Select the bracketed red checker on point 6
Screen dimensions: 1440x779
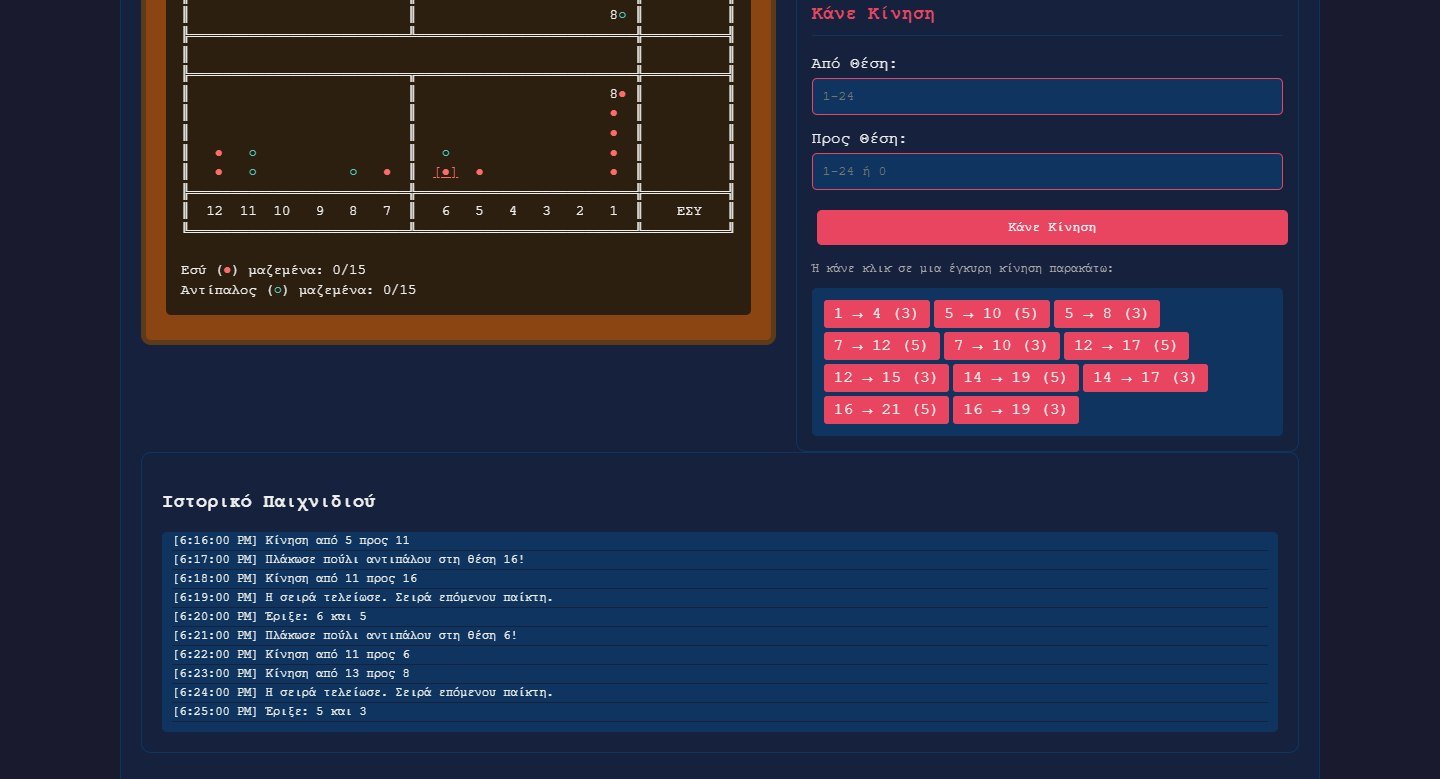pos(446,172)
